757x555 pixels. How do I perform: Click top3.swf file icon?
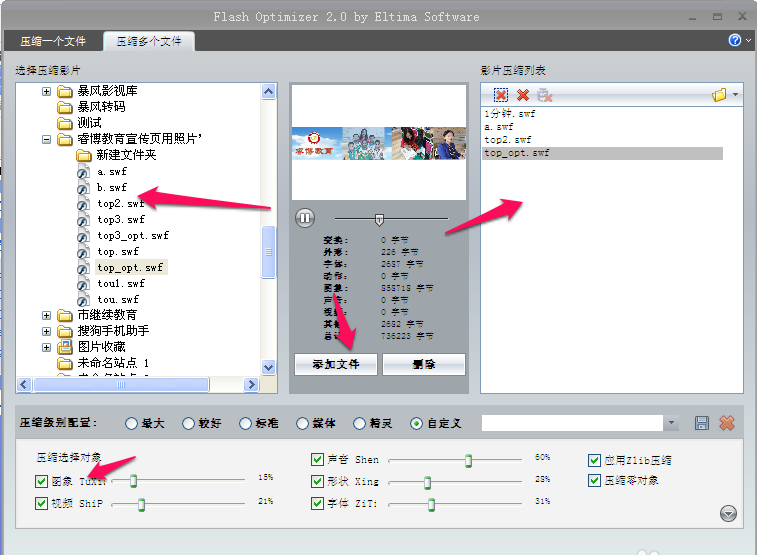click(83, 220)
